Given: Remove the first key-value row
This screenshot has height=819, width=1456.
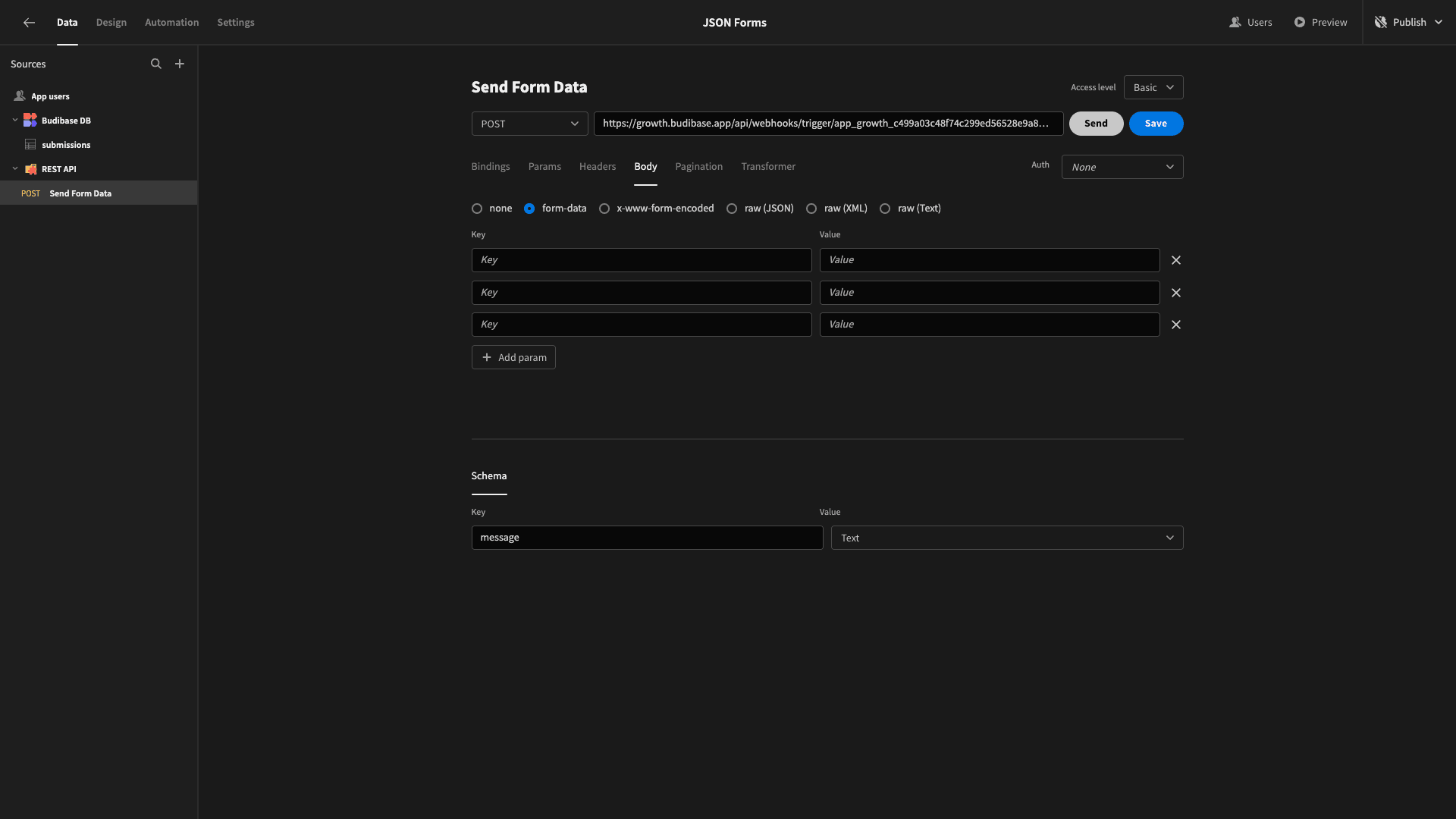Looking at the screenshot, I should click(1176, 260).
